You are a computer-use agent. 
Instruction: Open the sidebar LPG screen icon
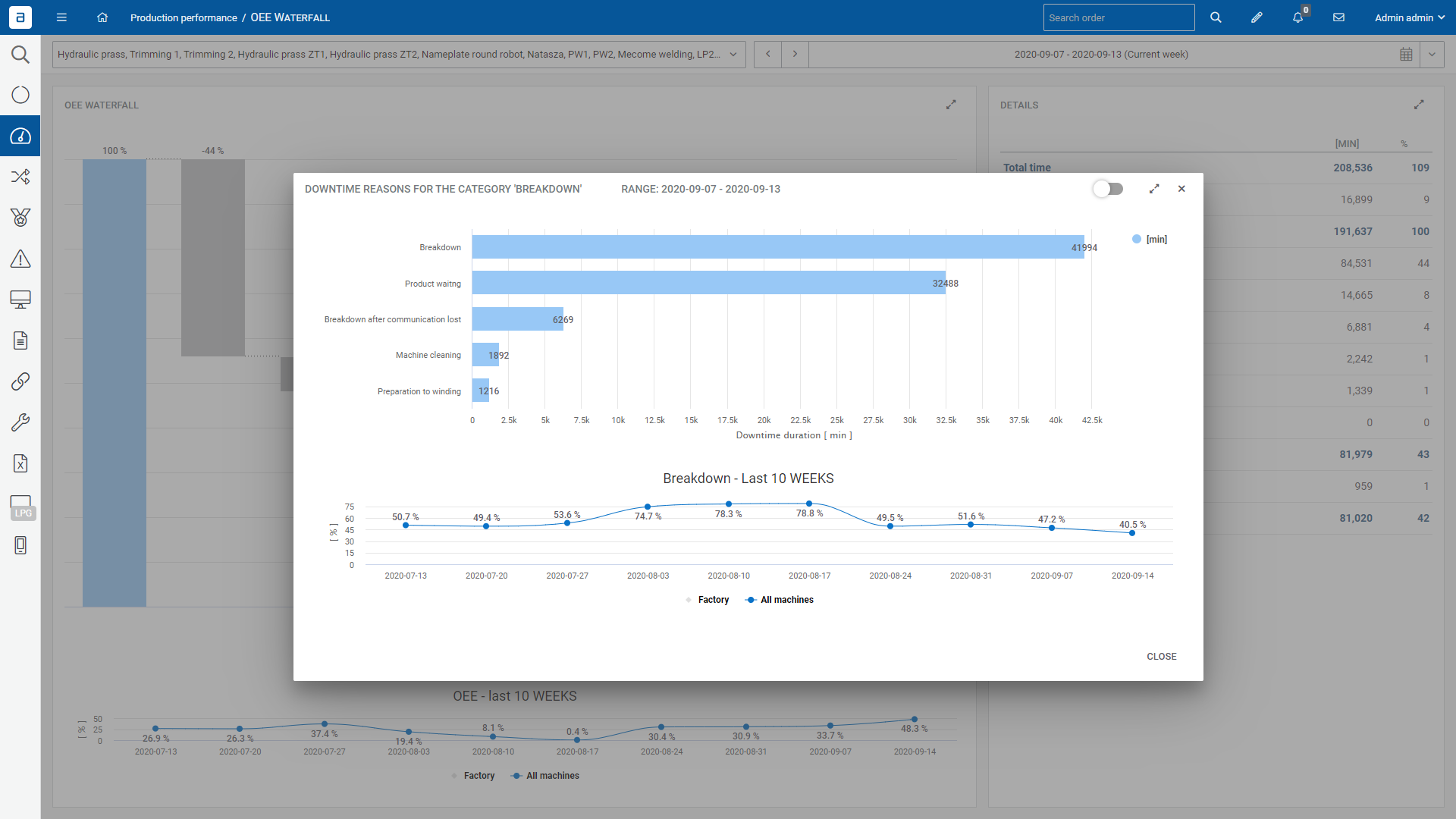21,507
